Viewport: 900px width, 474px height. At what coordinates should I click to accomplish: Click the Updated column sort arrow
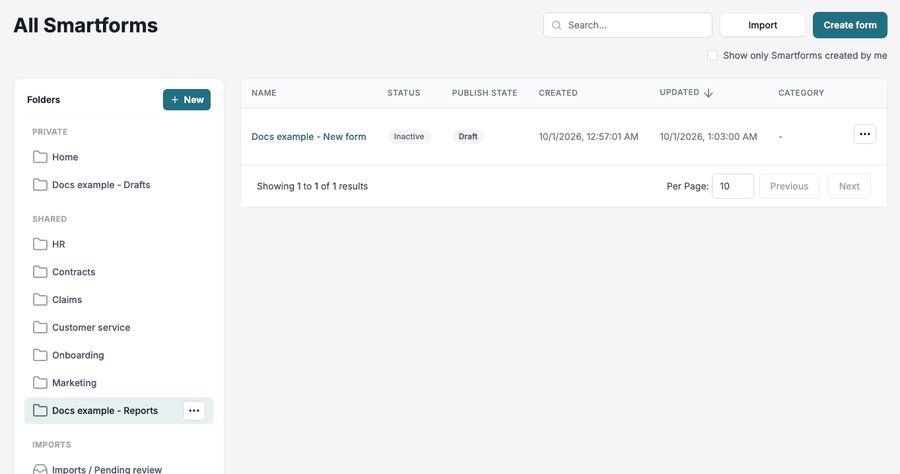(708, 93)
